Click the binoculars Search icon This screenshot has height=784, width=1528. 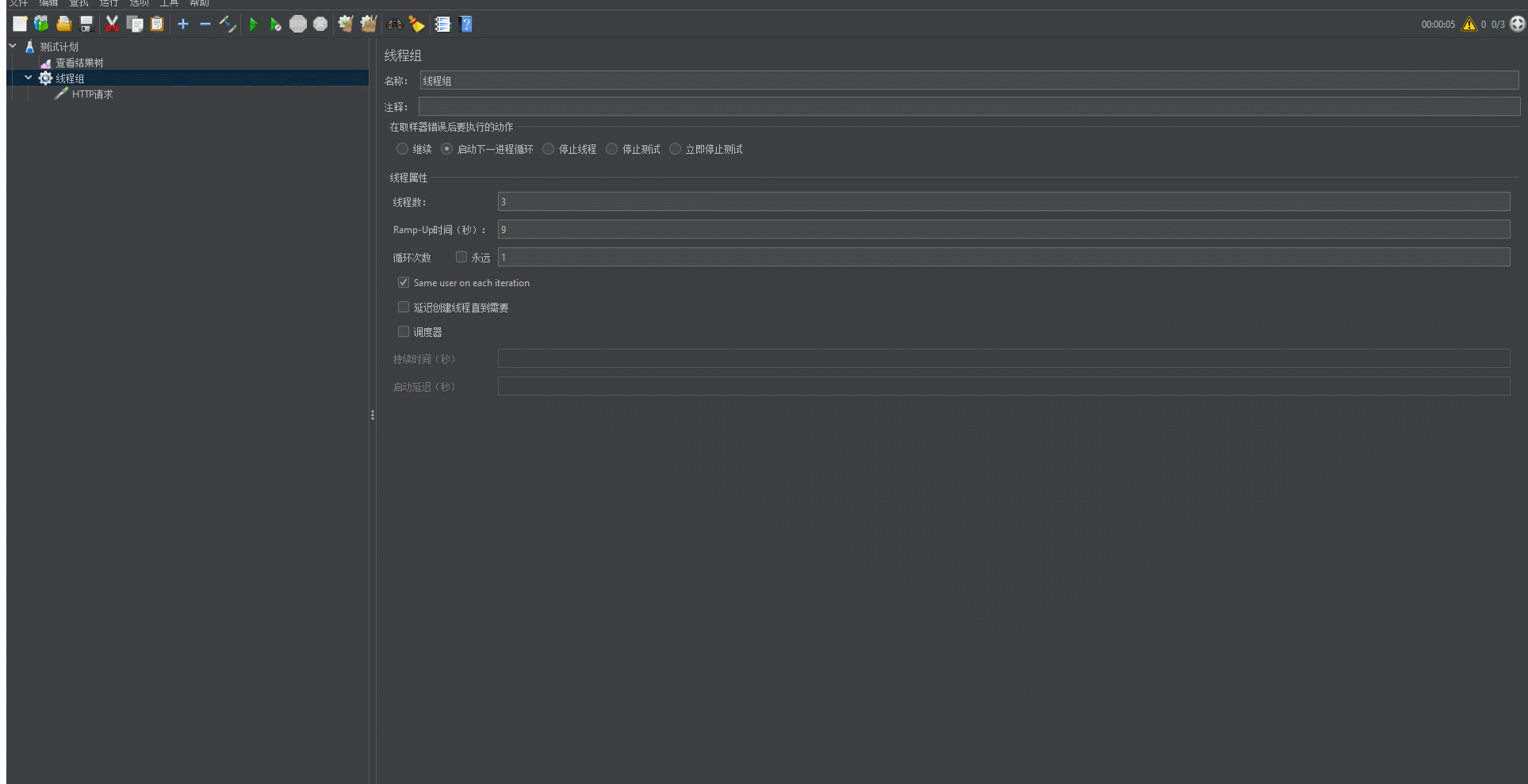(x=394, y=25)
